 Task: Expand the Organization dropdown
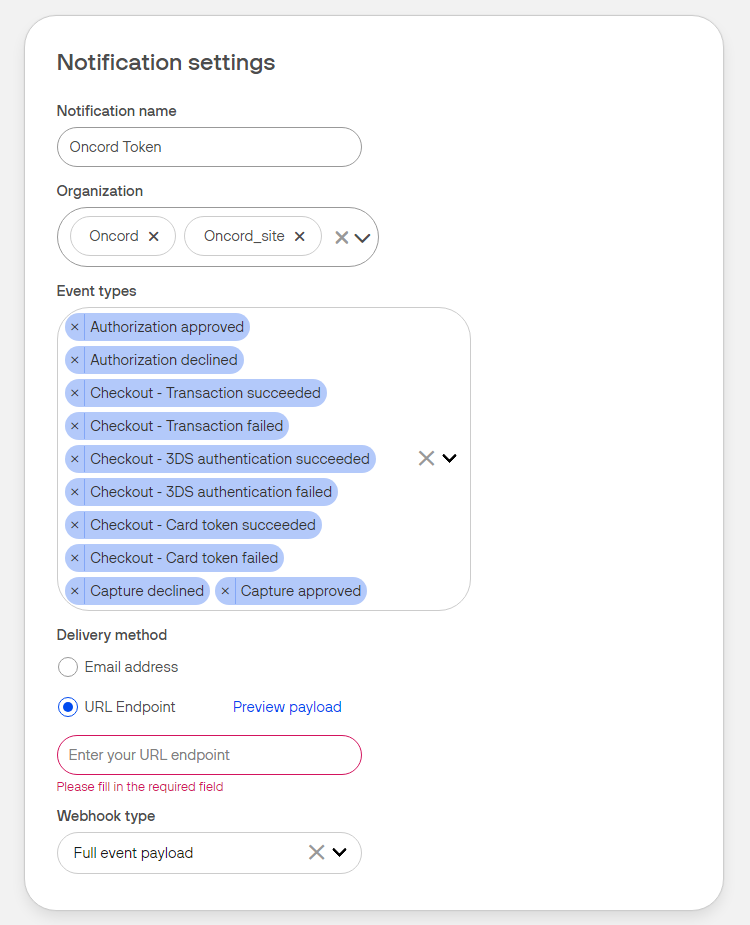tap(363, 238)
